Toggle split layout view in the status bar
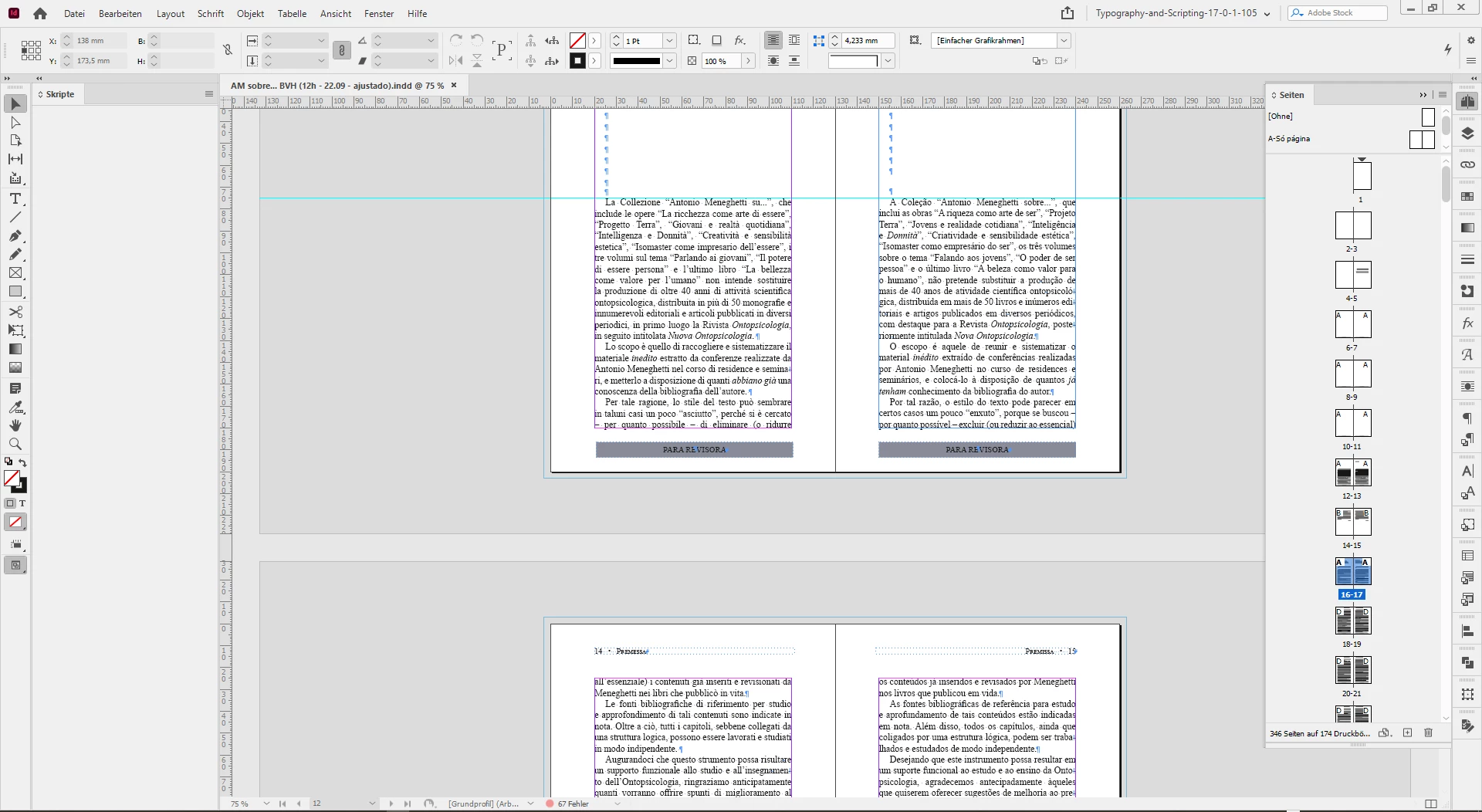 click(x=1430, y=804)
